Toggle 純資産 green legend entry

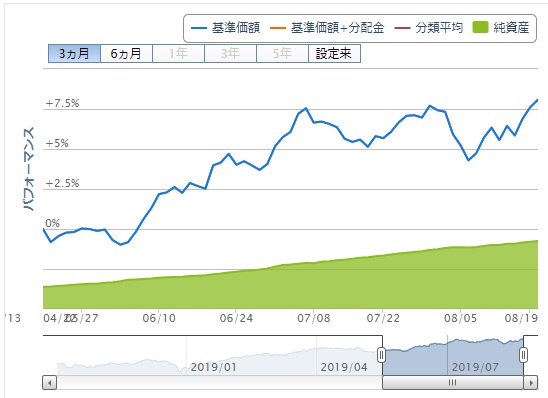coord(501,28)
